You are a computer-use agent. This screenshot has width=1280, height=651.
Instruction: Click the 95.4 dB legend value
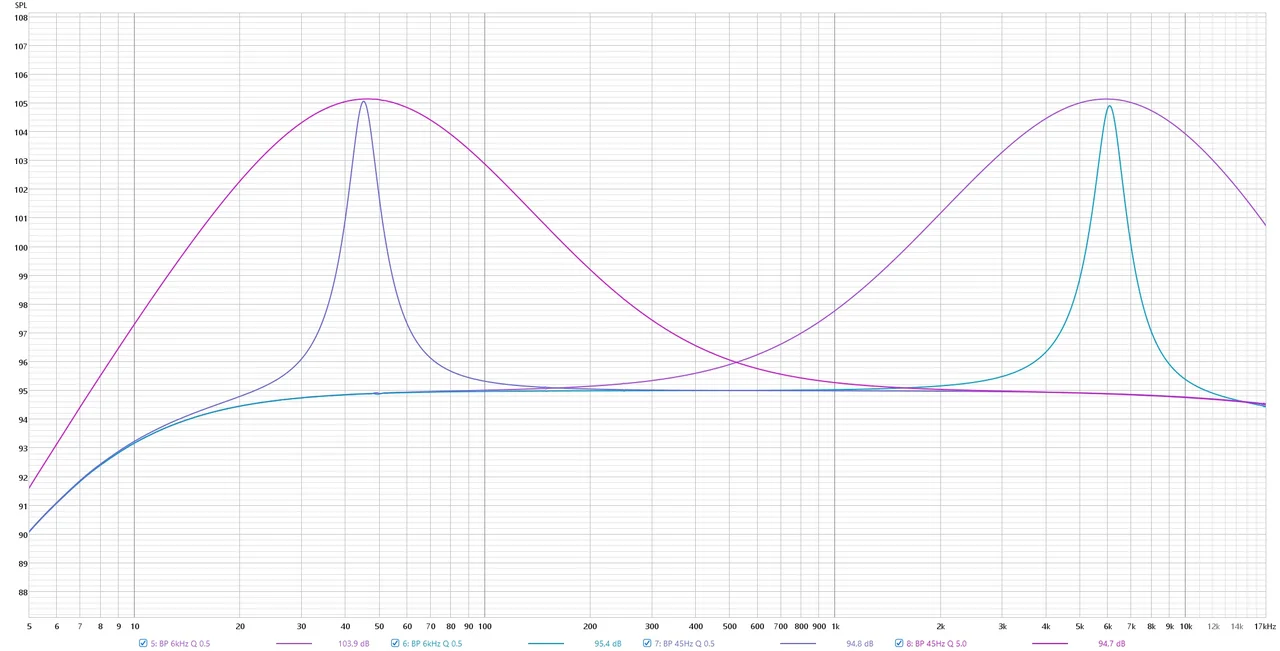tap(607, 644)
